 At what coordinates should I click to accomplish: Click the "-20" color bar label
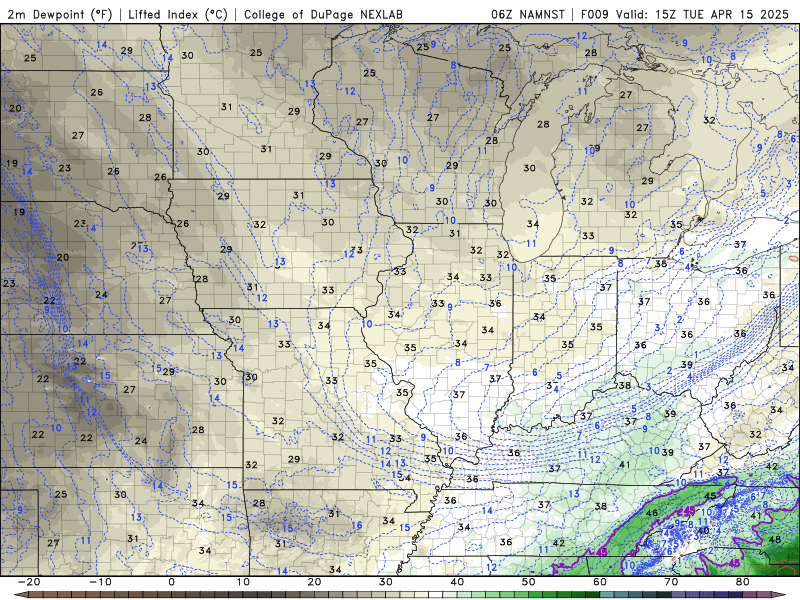28,582
